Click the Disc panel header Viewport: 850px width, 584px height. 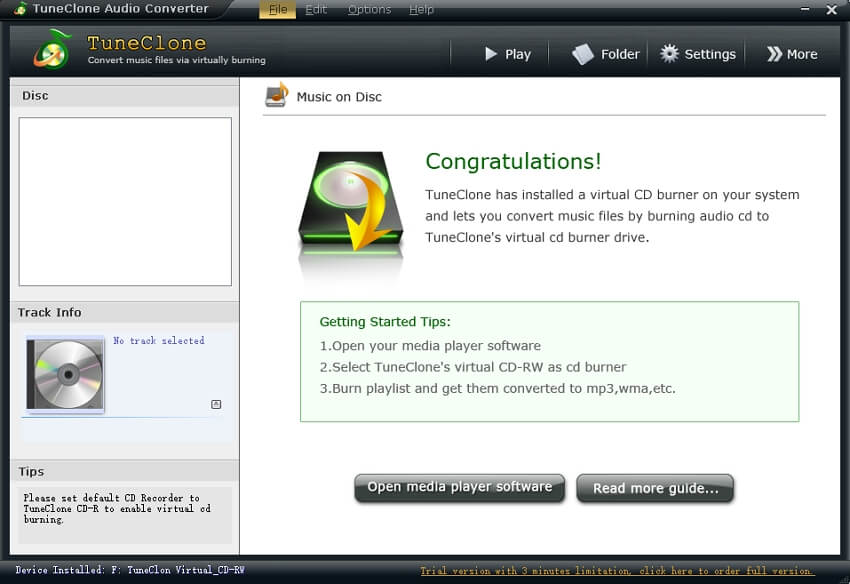(125, 95)
